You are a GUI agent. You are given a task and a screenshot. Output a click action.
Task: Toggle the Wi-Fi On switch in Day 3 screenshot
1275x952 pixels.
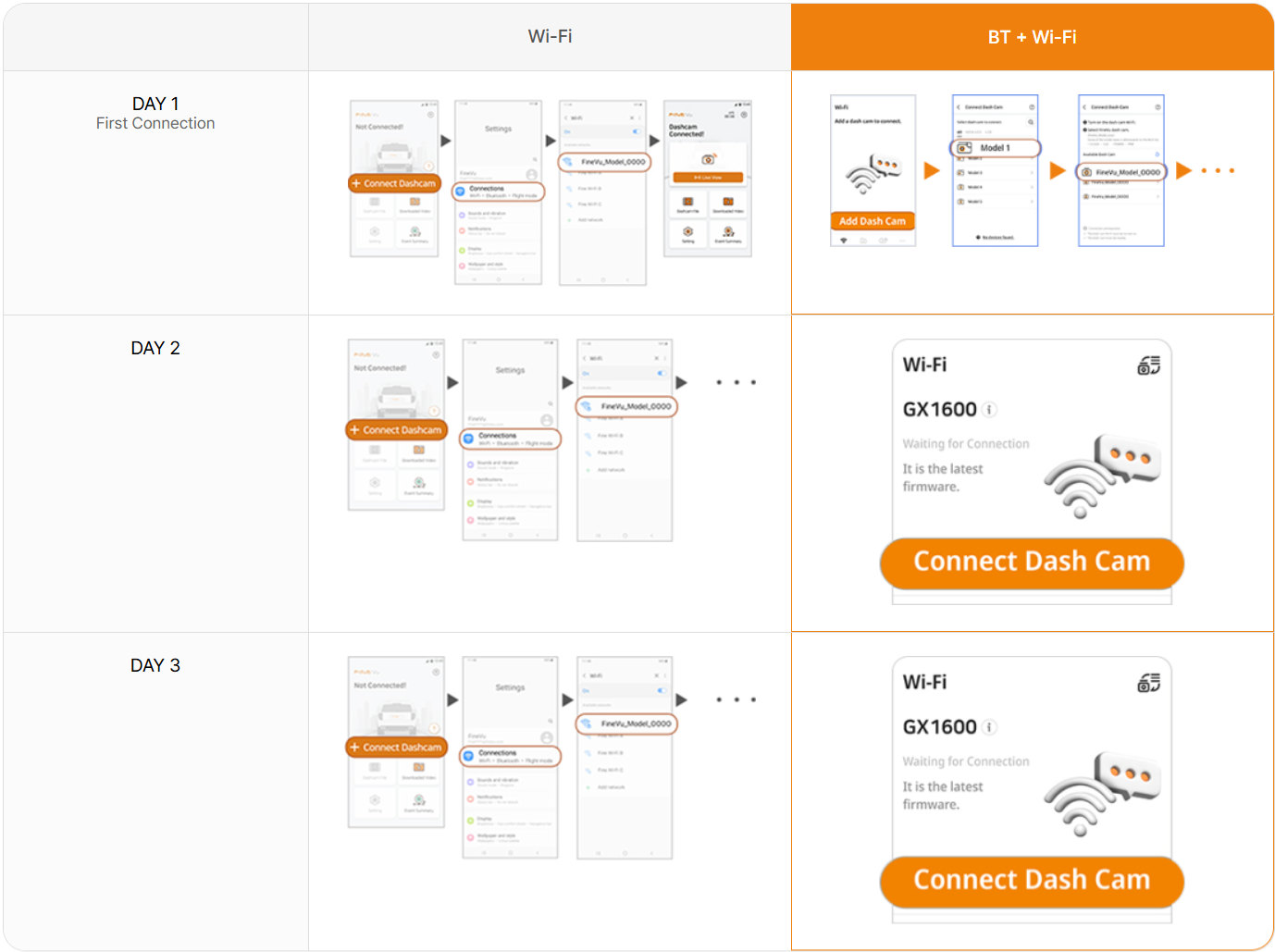[661, 690]
